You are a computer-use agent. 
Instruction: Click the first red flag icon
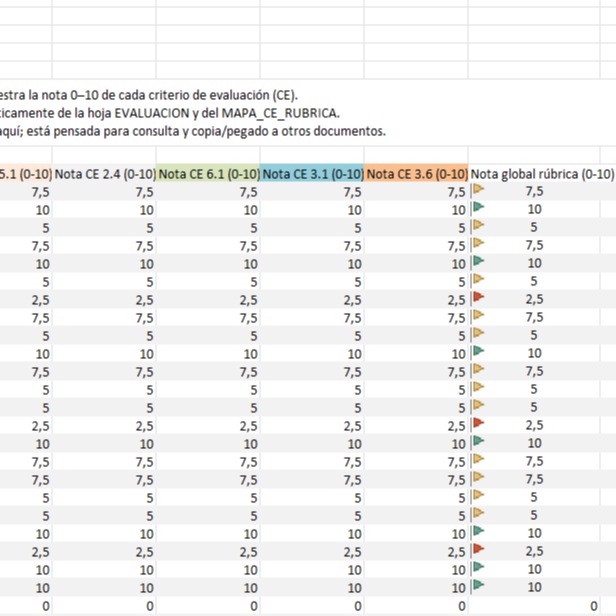pyautogui.click(x=478, y=299)
